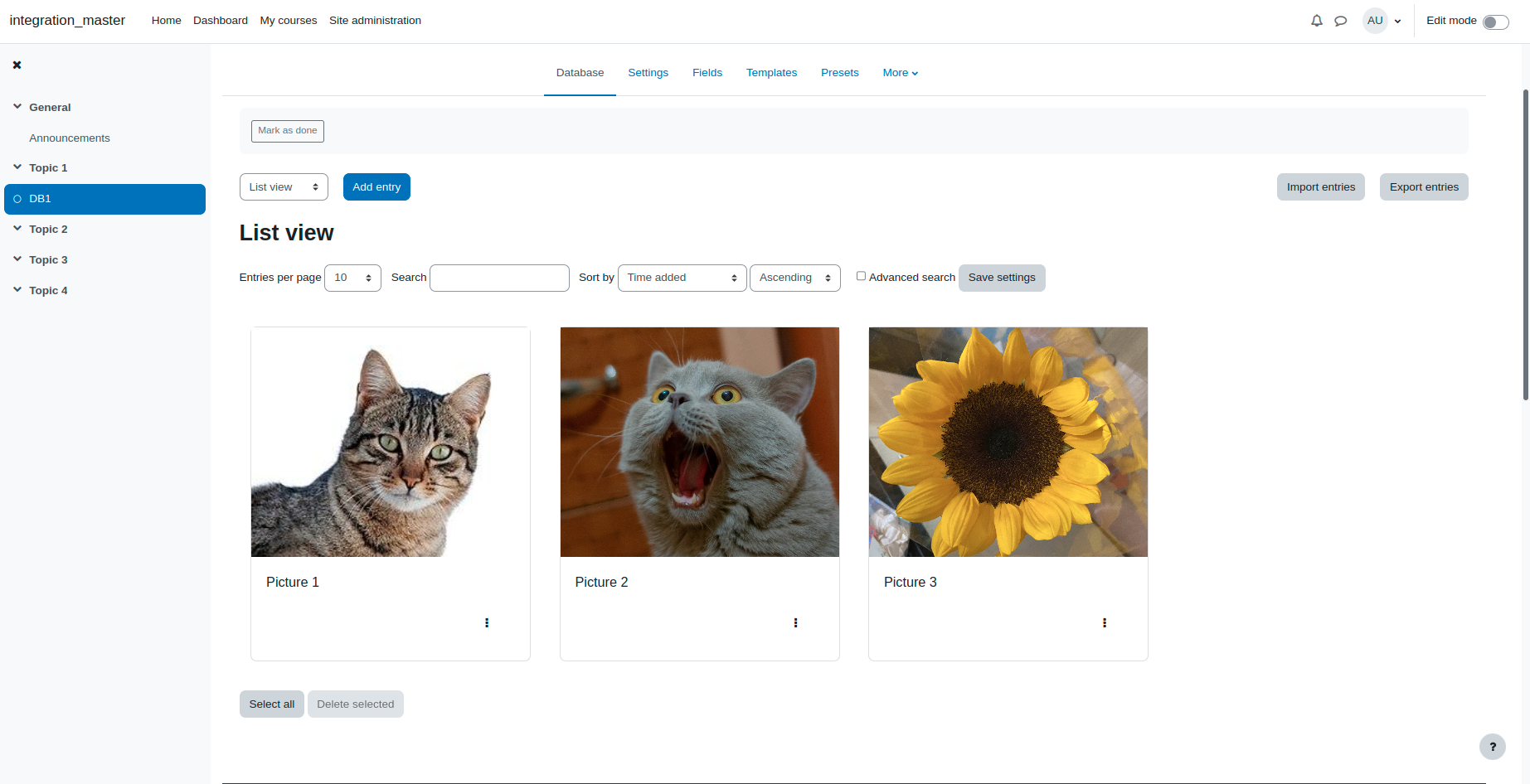
Task: Click the Save settings button
Action: (x=1002, y=278)
